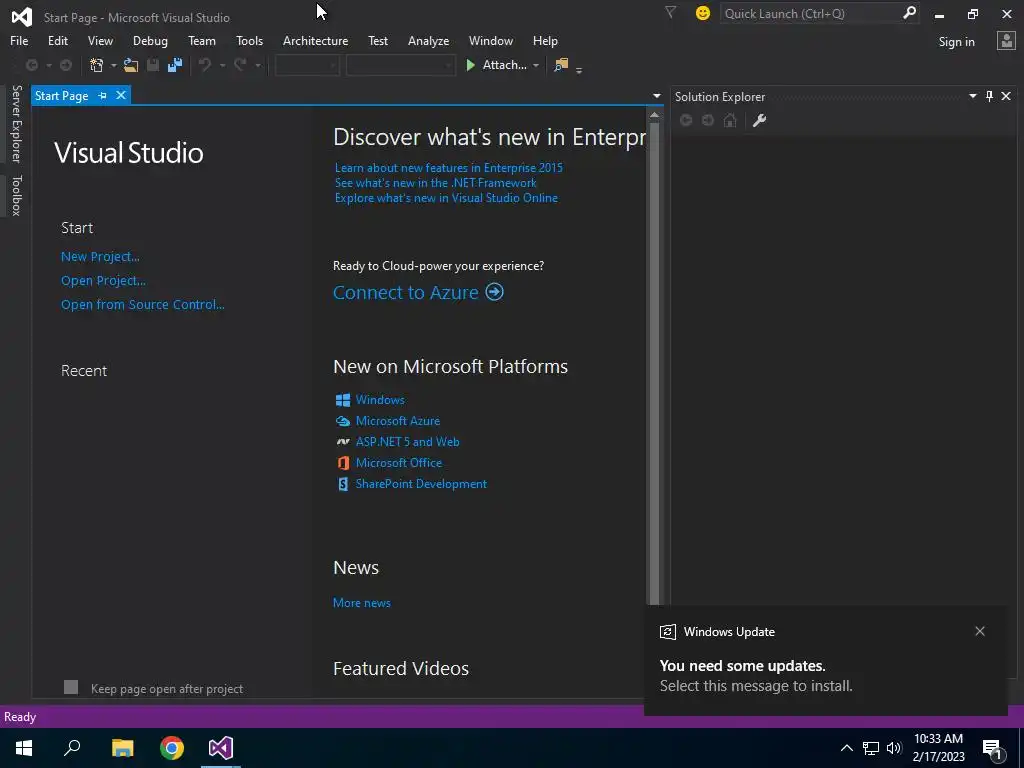Click the Visual Studio logo in title bar
The width and height of the screenshot is (1024, 768).
click(22, 16)
